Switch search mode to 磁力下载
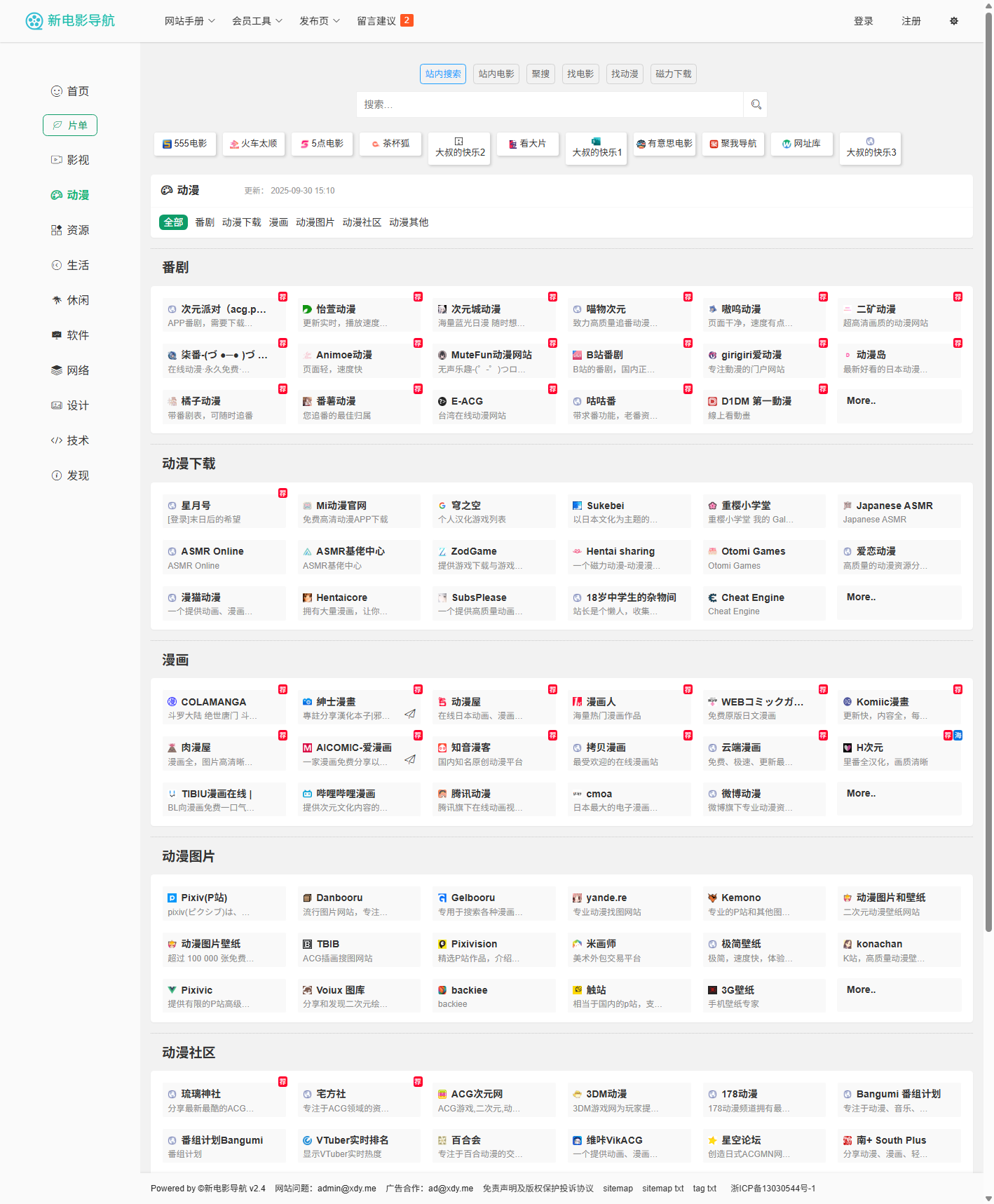 (x=673, y=74)
